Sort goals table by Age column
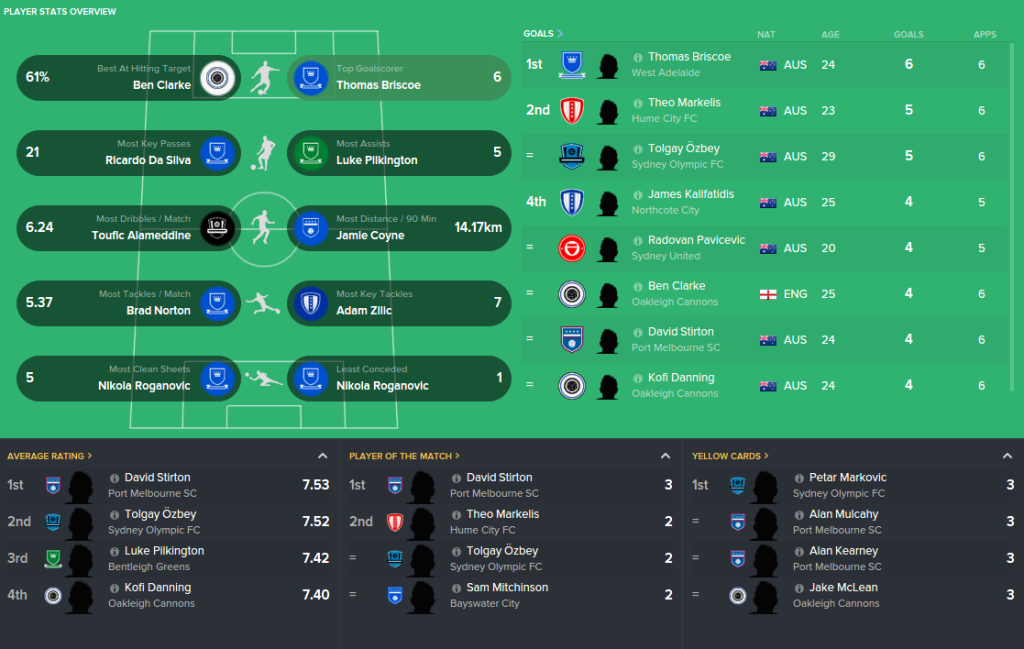The image size is (1024, 649). (830, 34)
